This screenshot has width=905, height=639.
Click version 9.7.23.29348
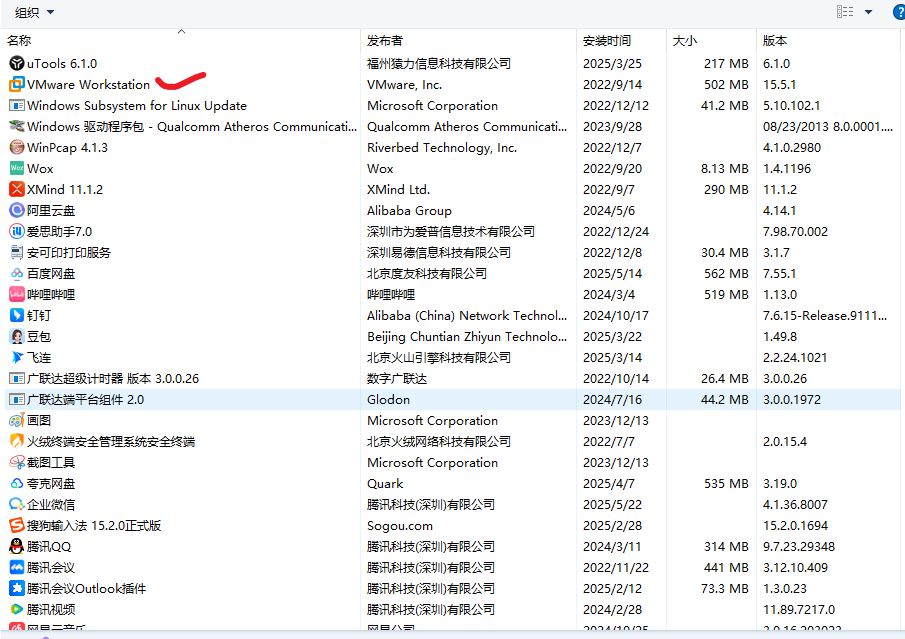pos(799,547)
